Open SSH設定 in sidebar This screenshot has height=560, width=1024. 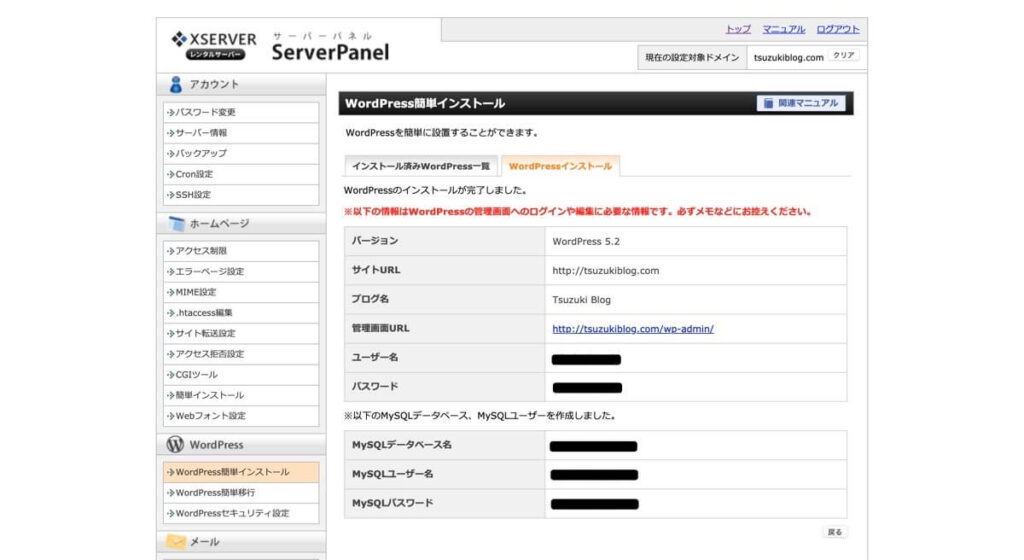pyautogui.click(x=241, y=194)
